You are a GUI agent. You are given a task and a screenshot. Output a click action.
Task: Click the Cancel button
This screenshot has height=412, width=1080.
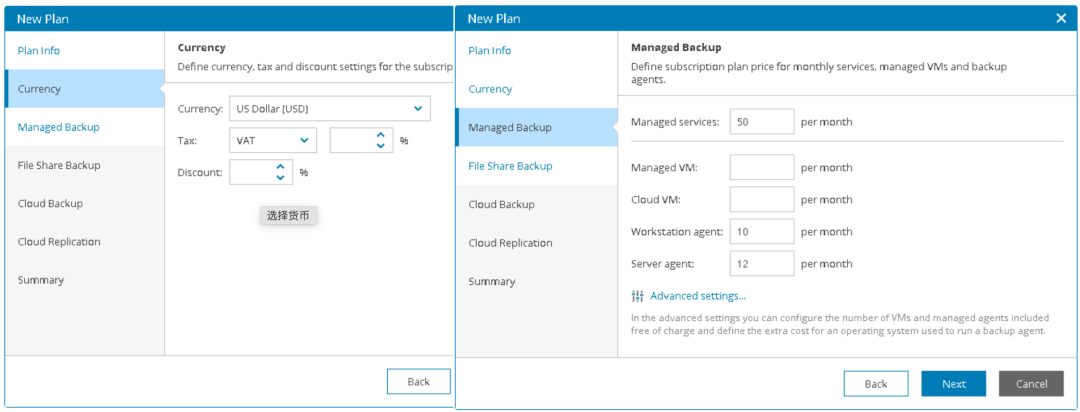(1031, 384)
